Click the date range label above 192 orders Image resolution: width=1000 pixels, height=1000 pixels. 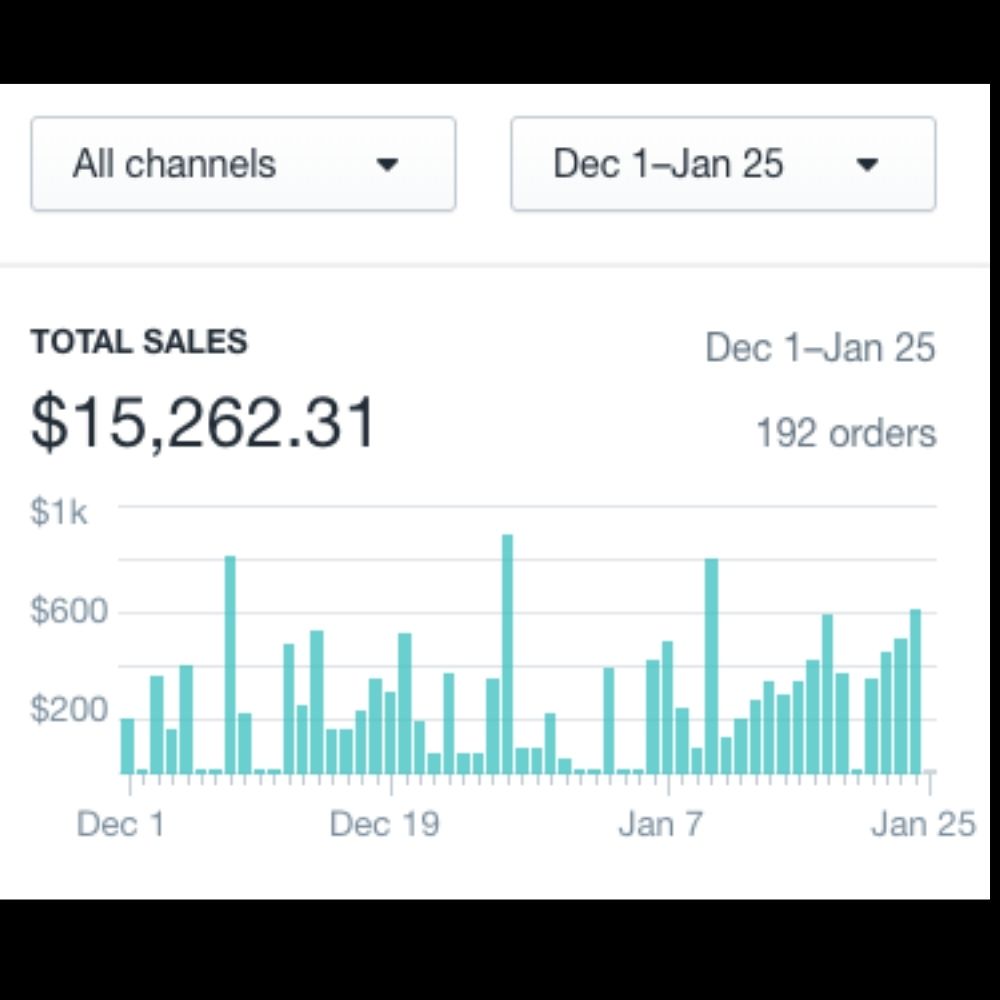click(820, 348)
